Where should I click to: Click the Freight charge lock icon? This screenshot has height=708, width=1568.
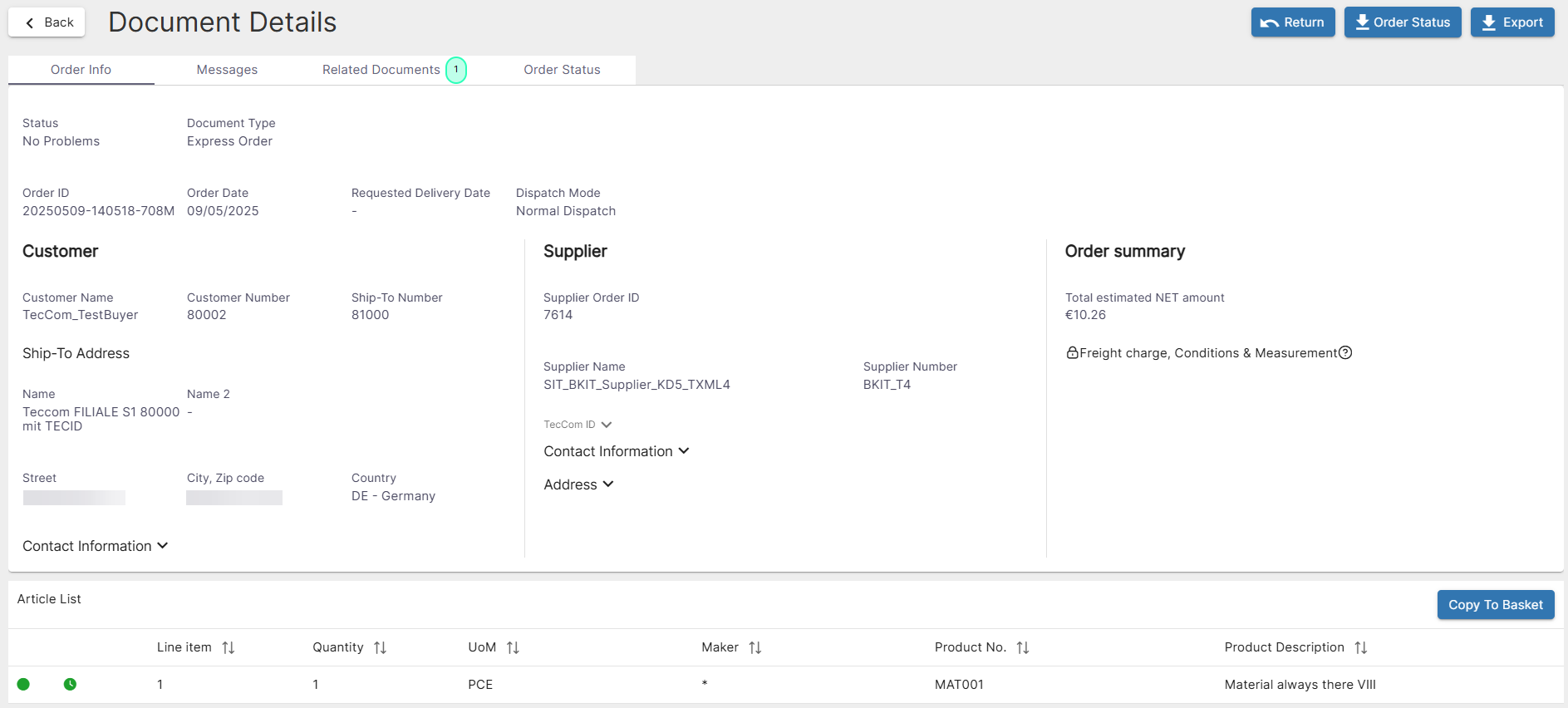pyautogui.click(x=1072, y=353)
